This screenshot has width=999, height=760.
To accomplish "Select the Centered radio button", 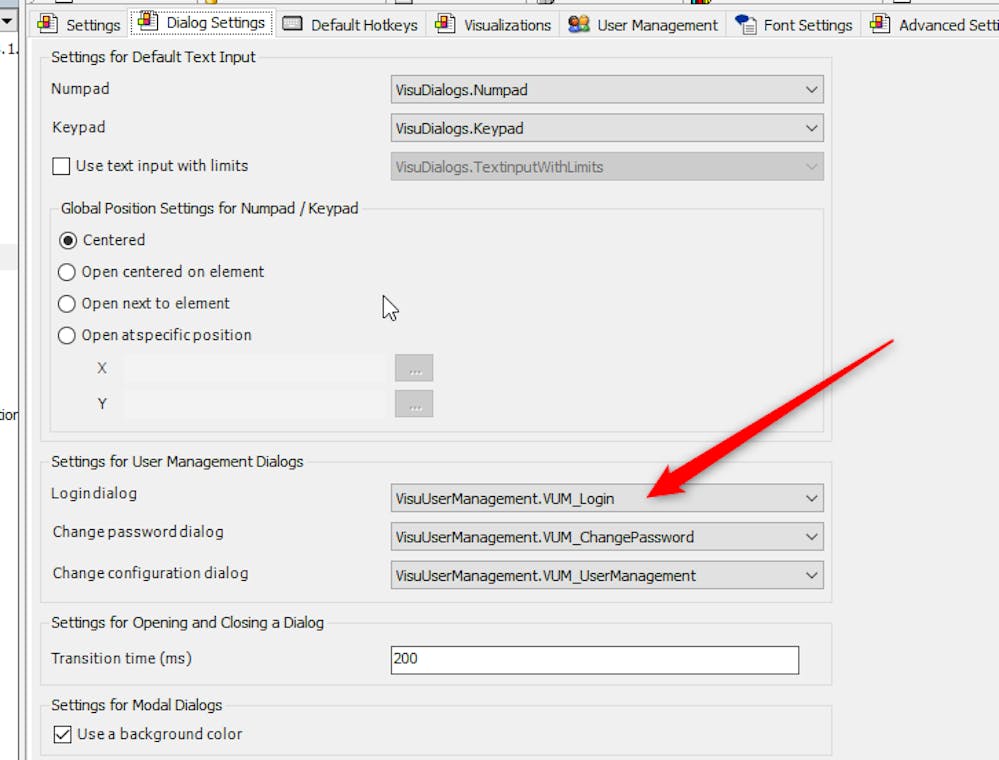I will click(x=67, y=241).
